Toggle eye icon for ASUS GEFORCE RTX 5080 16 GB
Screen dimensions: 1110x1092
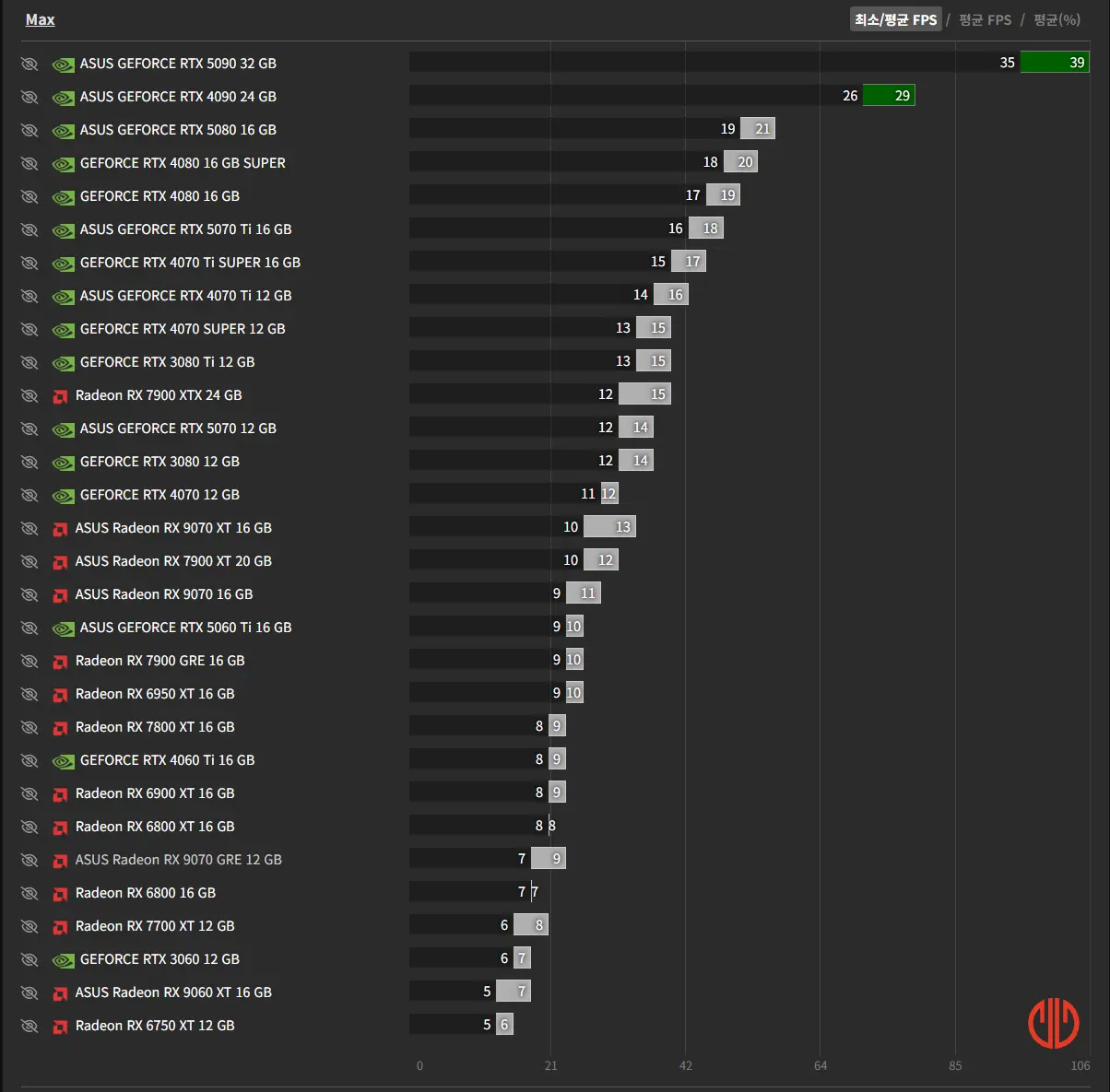tap(30, 130)
